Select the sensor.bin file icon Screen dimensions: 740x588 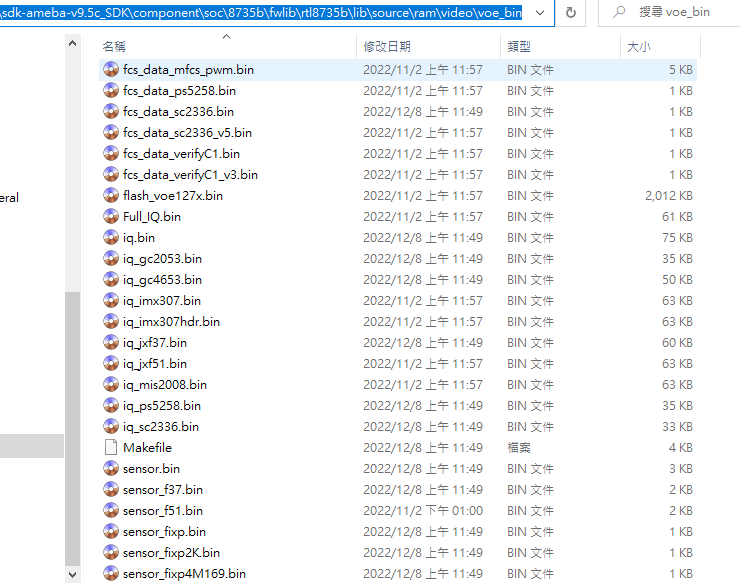[x=111, y=469]
